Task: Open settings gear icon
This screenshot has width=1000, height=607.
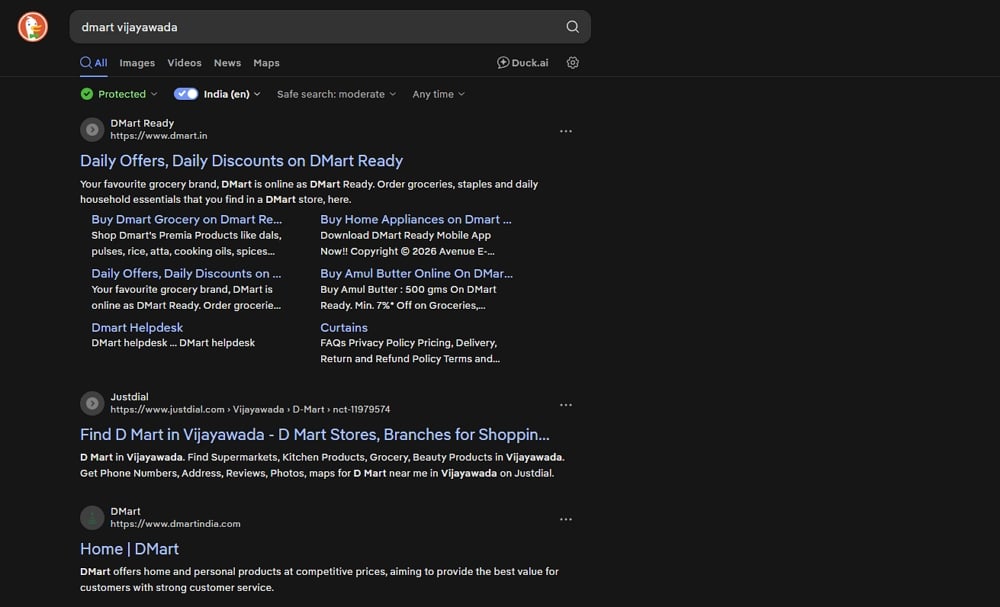Action: coord(573,62)
